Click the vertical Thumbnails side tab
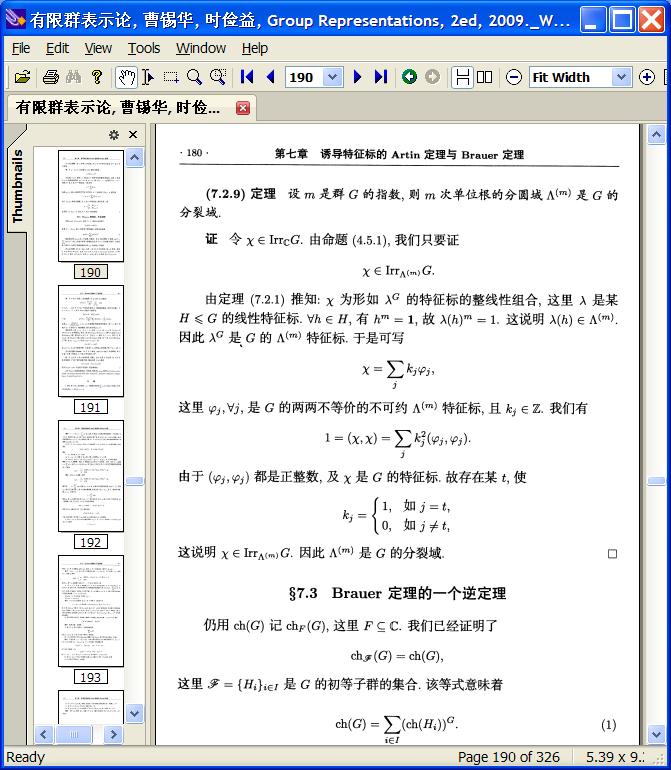The height and width of the screenshot is (770, 671). click(17, 186)
